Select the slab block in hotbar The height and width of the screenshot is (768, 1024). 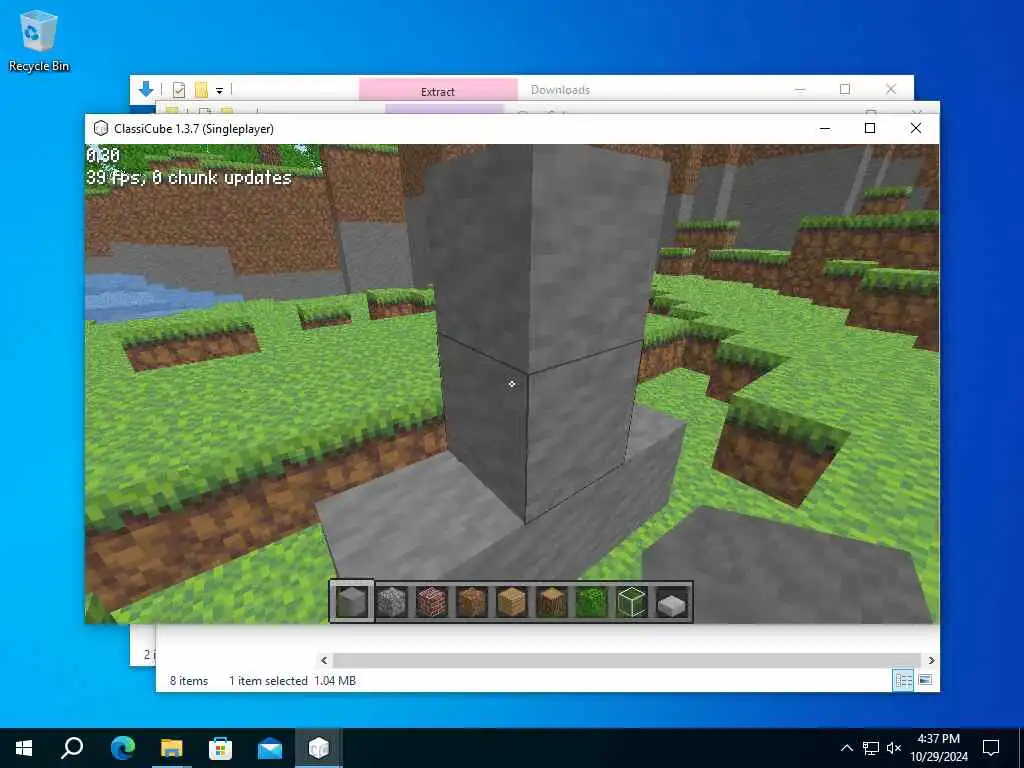coord(671,601)
